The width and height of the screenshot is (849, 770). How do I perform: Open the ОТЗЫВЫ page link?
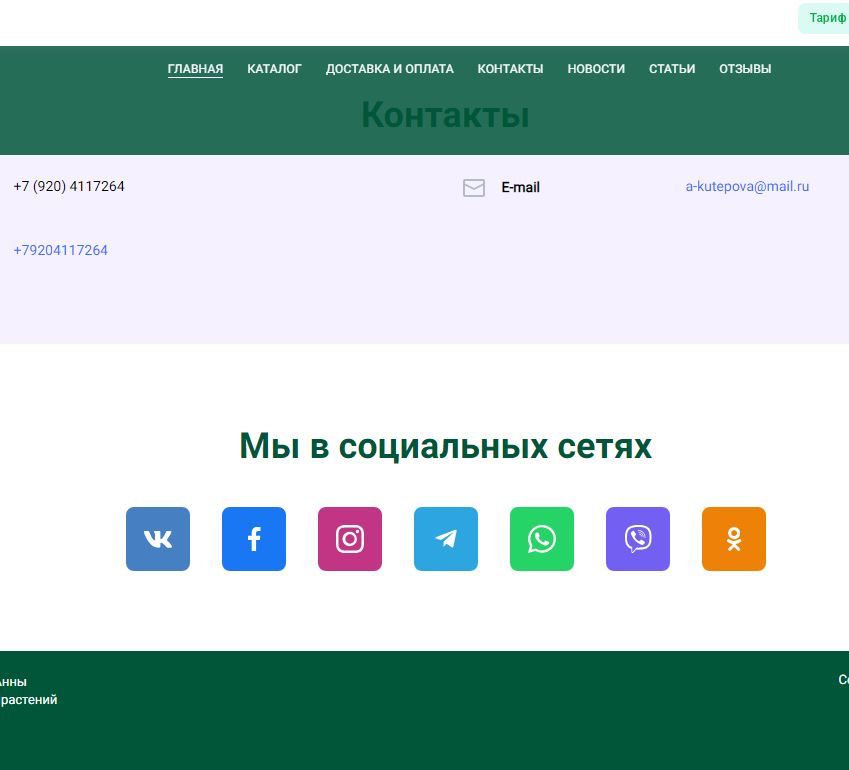(745, 69)
